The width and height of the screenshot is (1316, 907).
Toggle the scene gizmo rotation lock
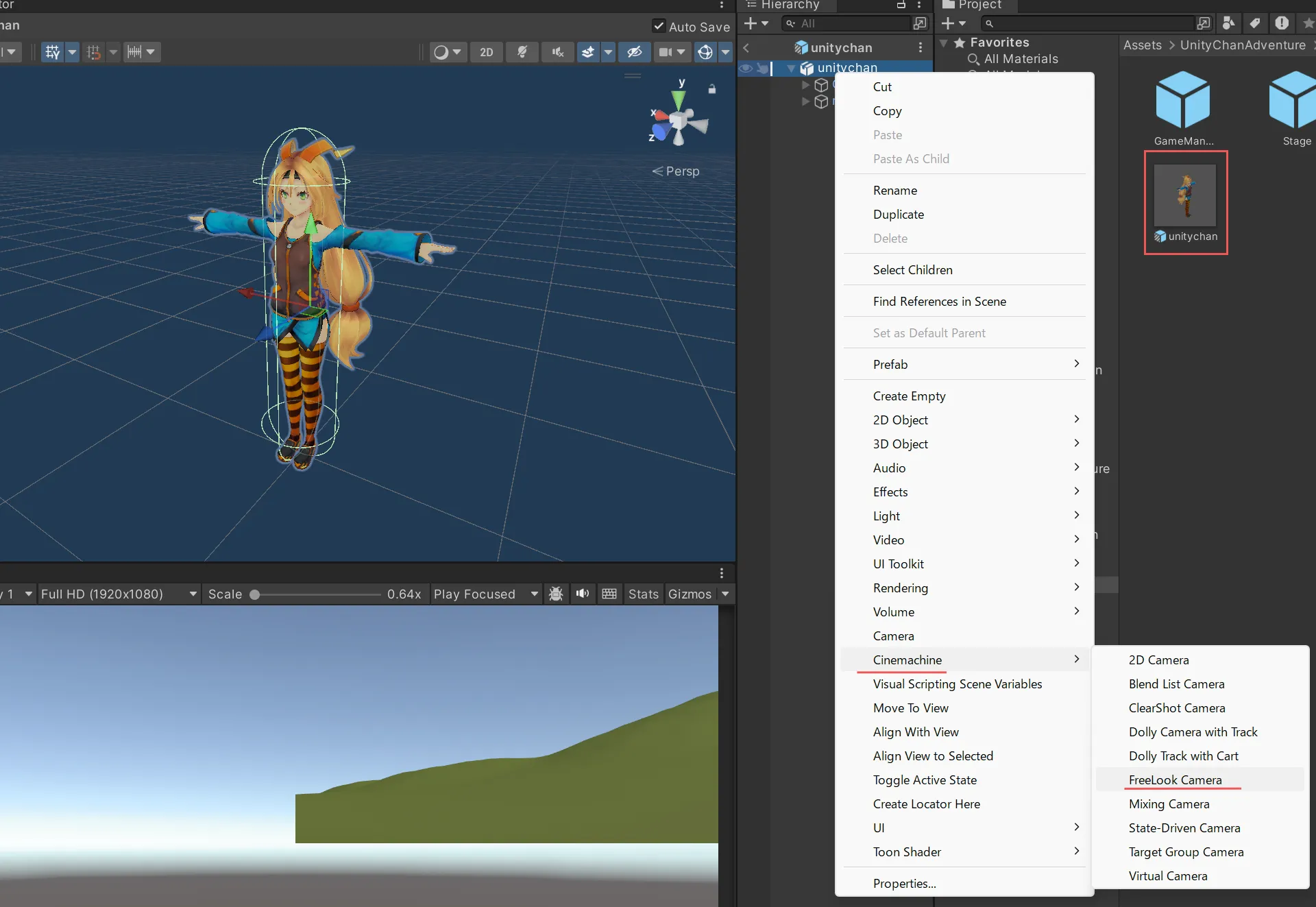coord(712,89)
